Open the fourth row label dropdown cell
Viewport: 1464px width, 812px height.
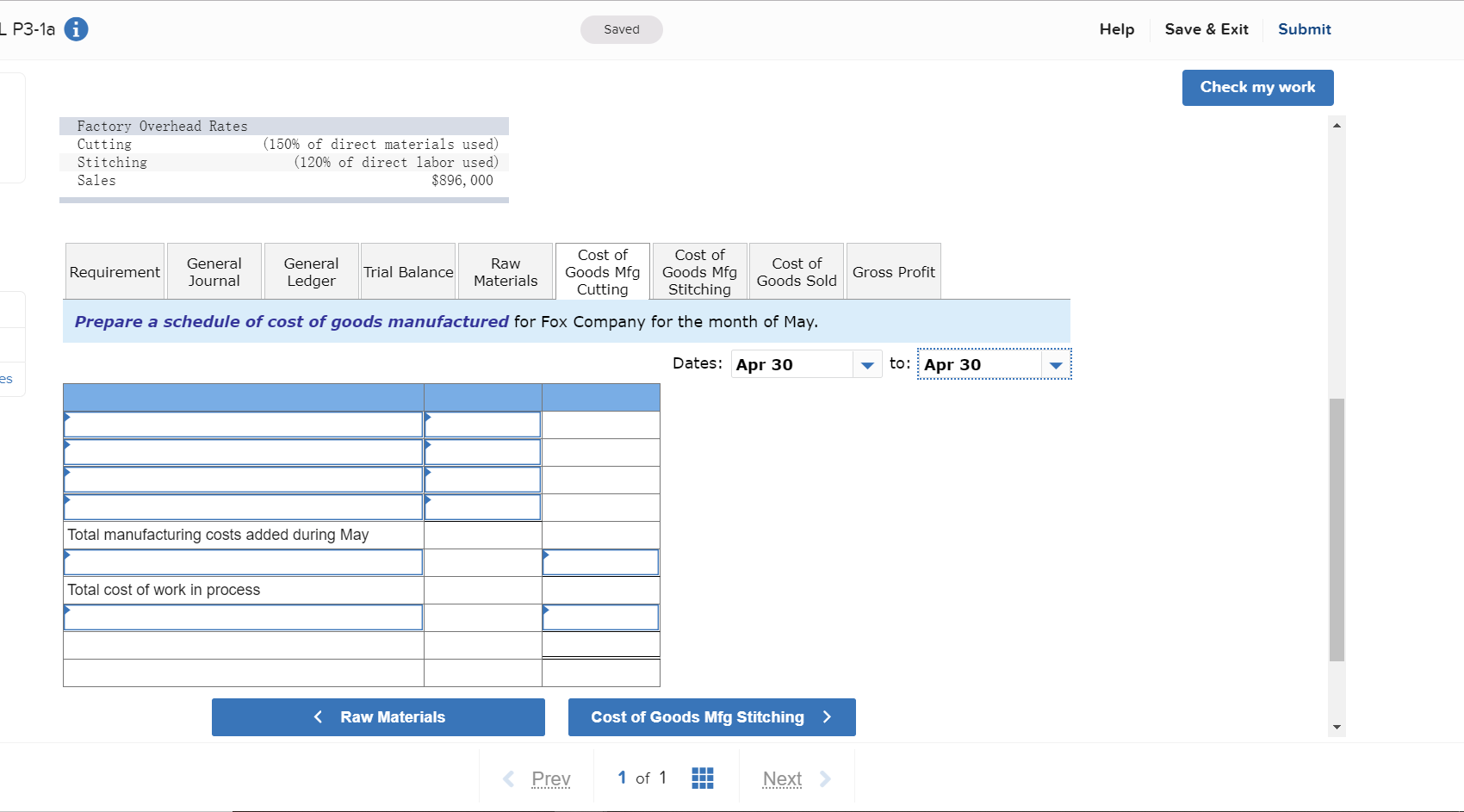(x=243, y=507)
